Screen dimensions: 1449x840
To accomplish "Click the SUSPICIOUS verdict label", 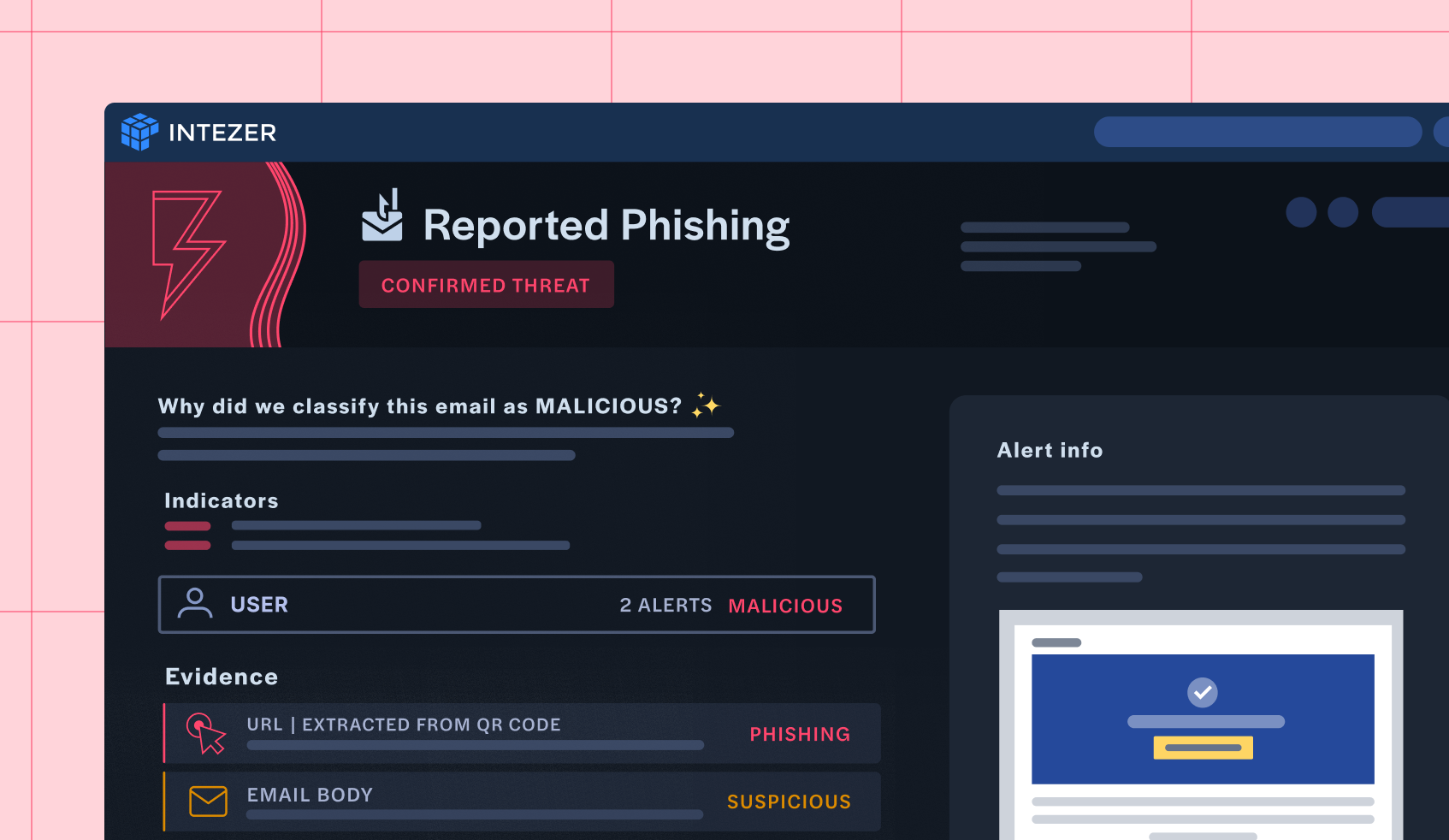I will (789, 802).
